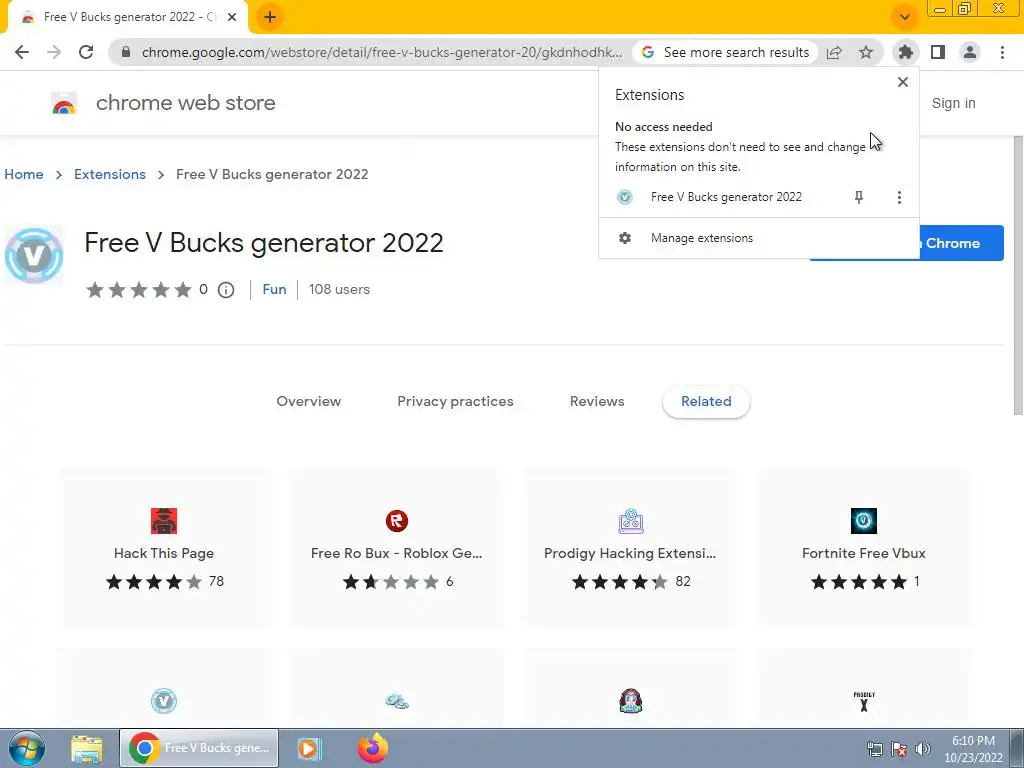Close the Free V Bucks generator tab
Viewport: 1024px width, 768px height.
pos(232,17)
